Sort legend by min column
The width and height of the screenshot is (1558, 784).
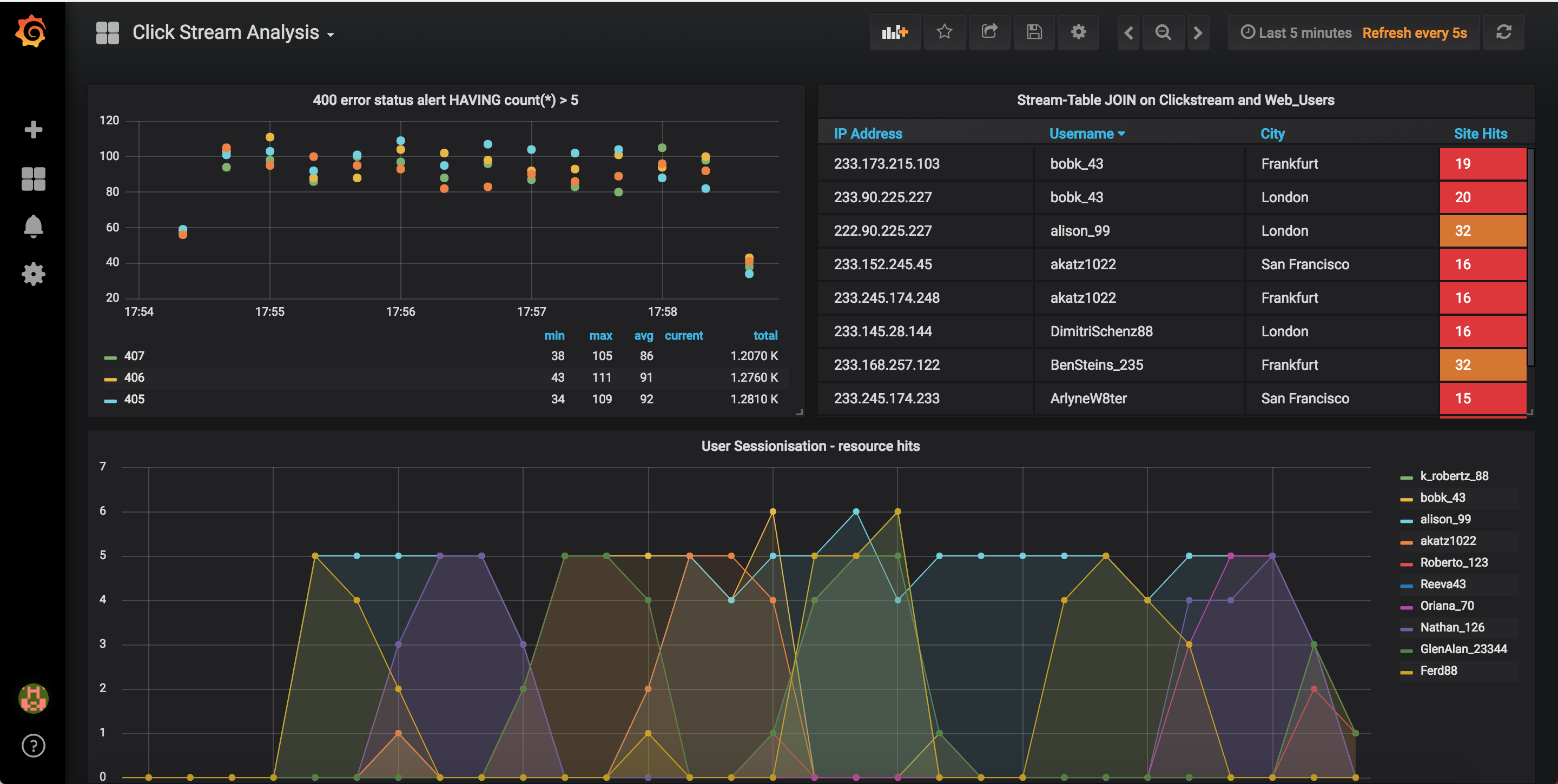coord(554,335)
